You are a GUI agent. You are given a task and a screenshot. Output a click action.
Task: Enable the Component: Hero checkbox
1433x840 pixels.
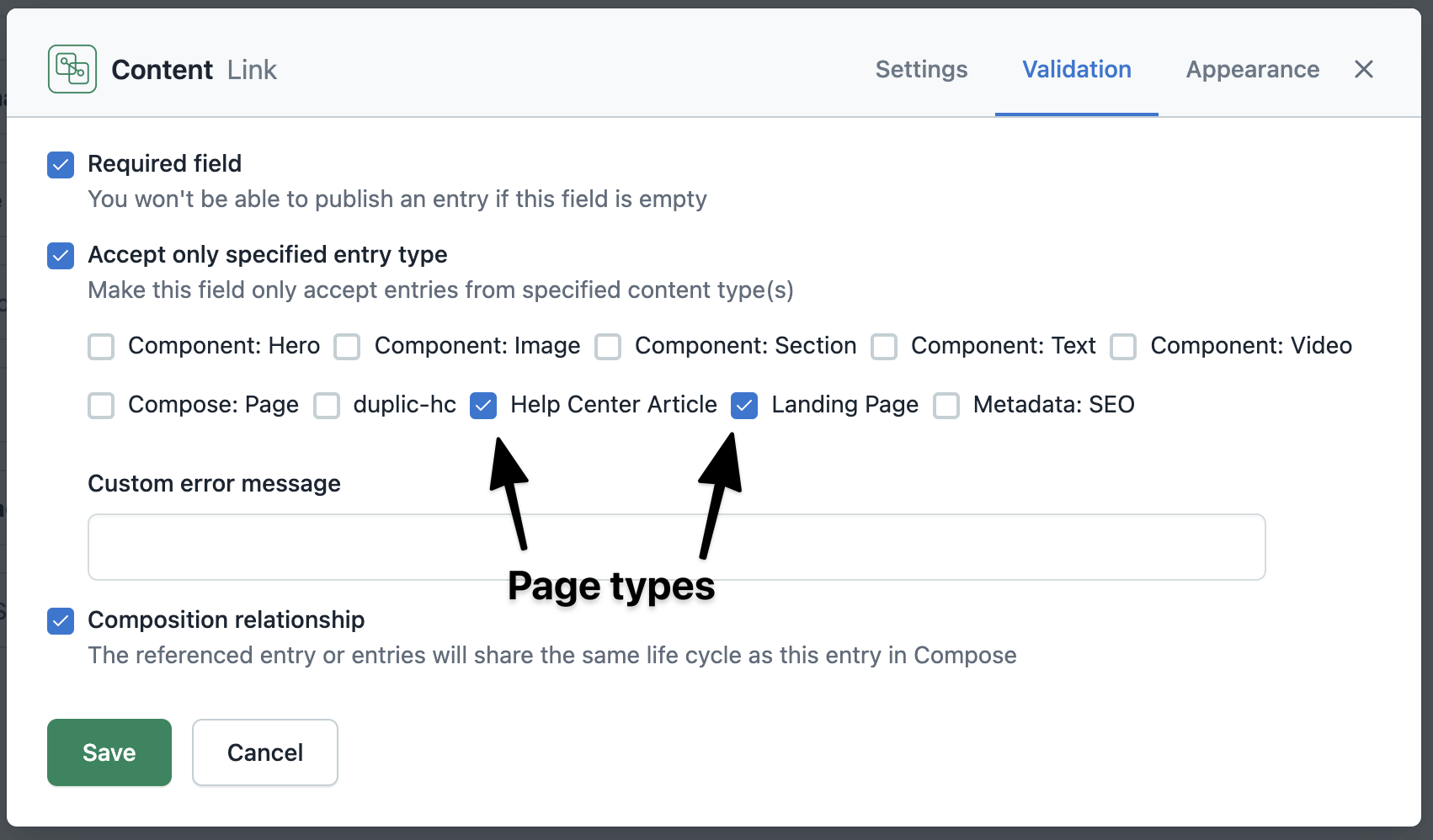pyautogui.click(x=101, y=347)
